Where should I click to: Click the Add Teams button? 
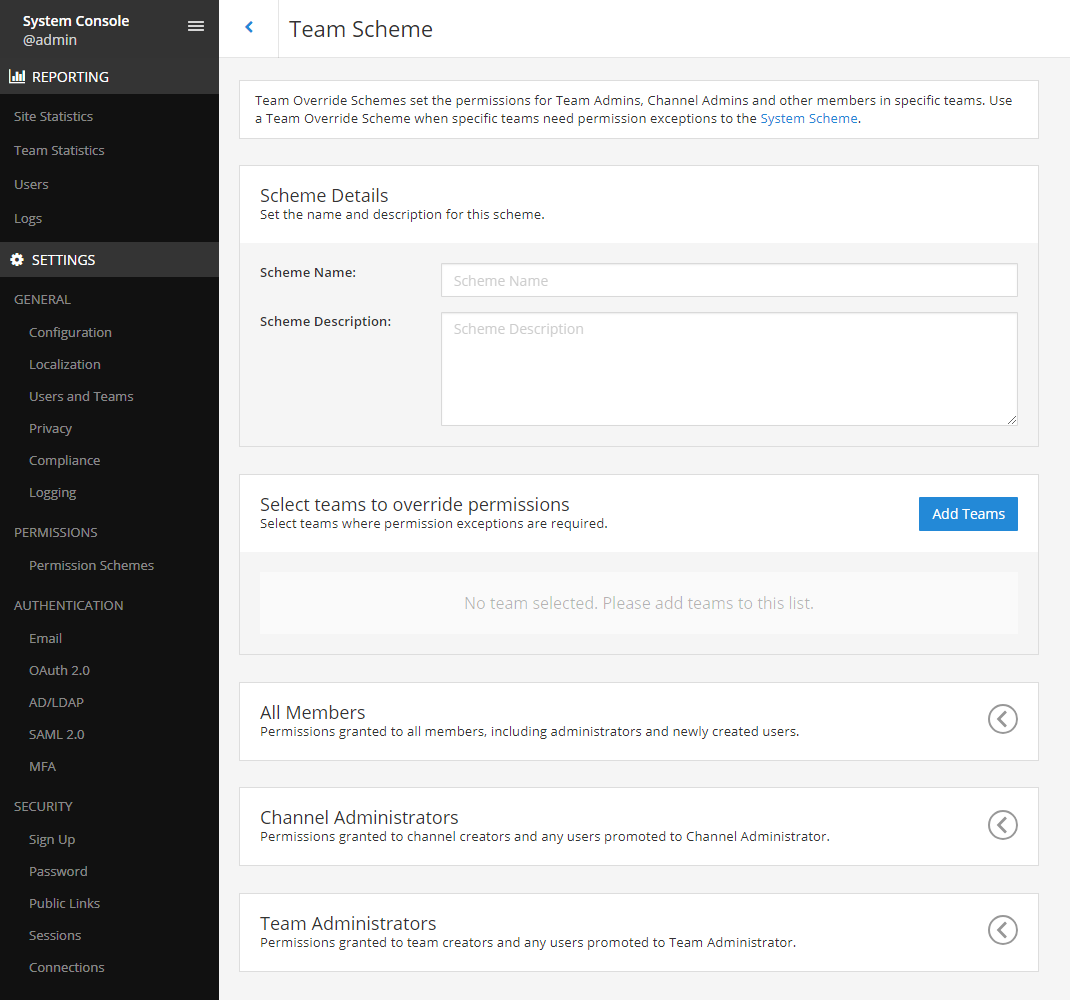click(967, 514)
